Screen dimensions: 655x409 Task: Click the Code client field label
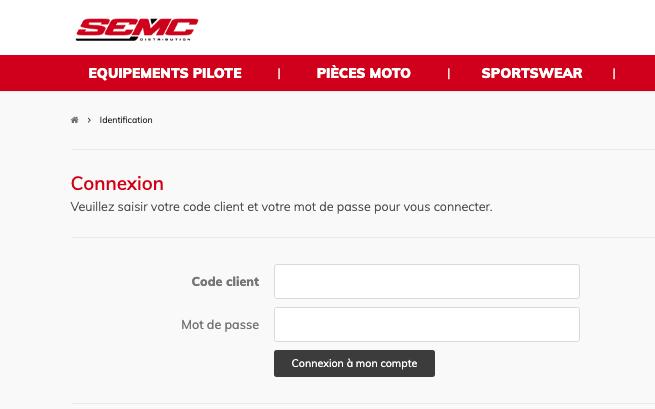pyautogui.click(x=225, y=282)
